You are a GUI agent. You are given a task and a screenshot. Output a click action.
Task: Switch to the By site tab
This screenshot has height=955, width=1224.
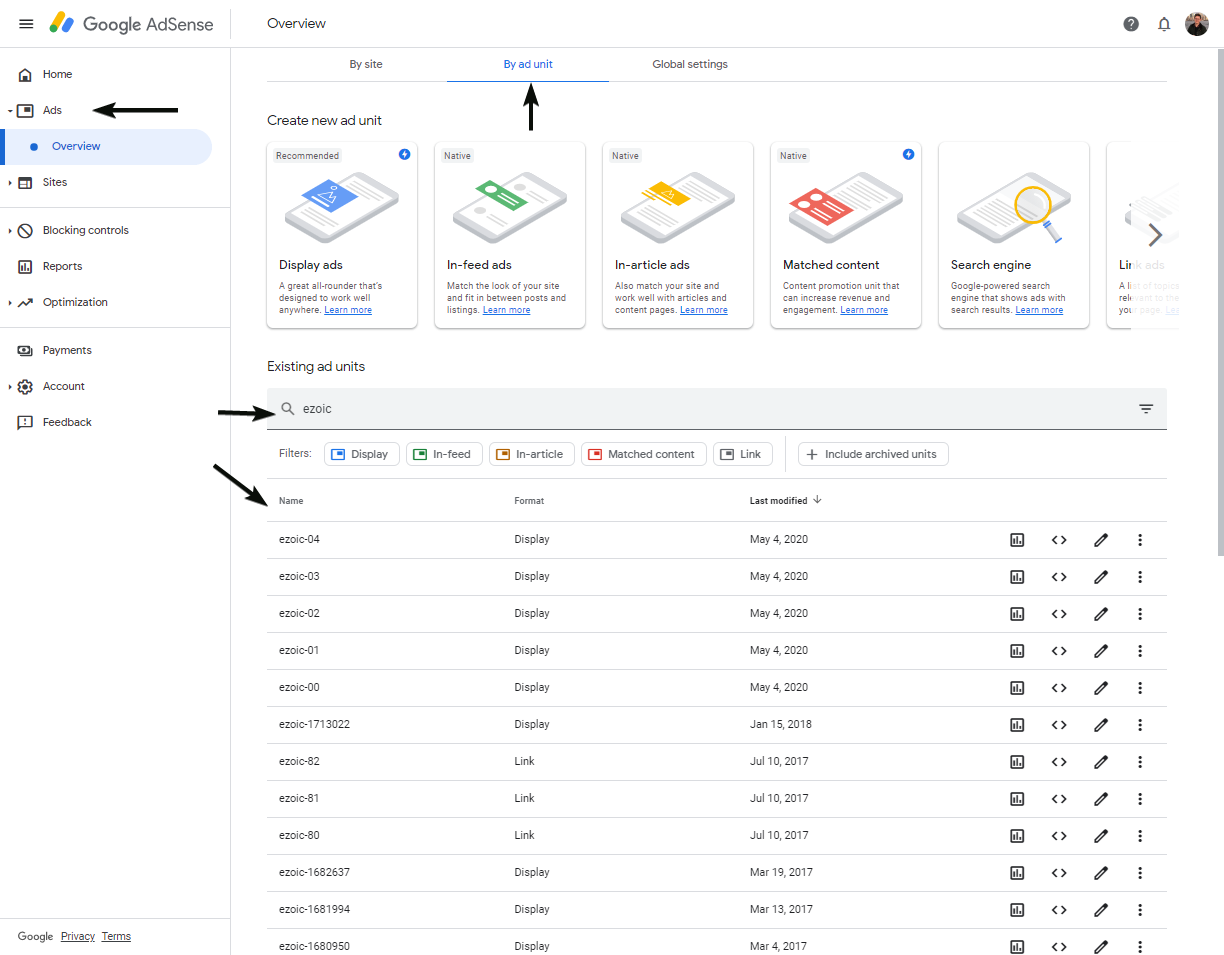tap(366, 64)
